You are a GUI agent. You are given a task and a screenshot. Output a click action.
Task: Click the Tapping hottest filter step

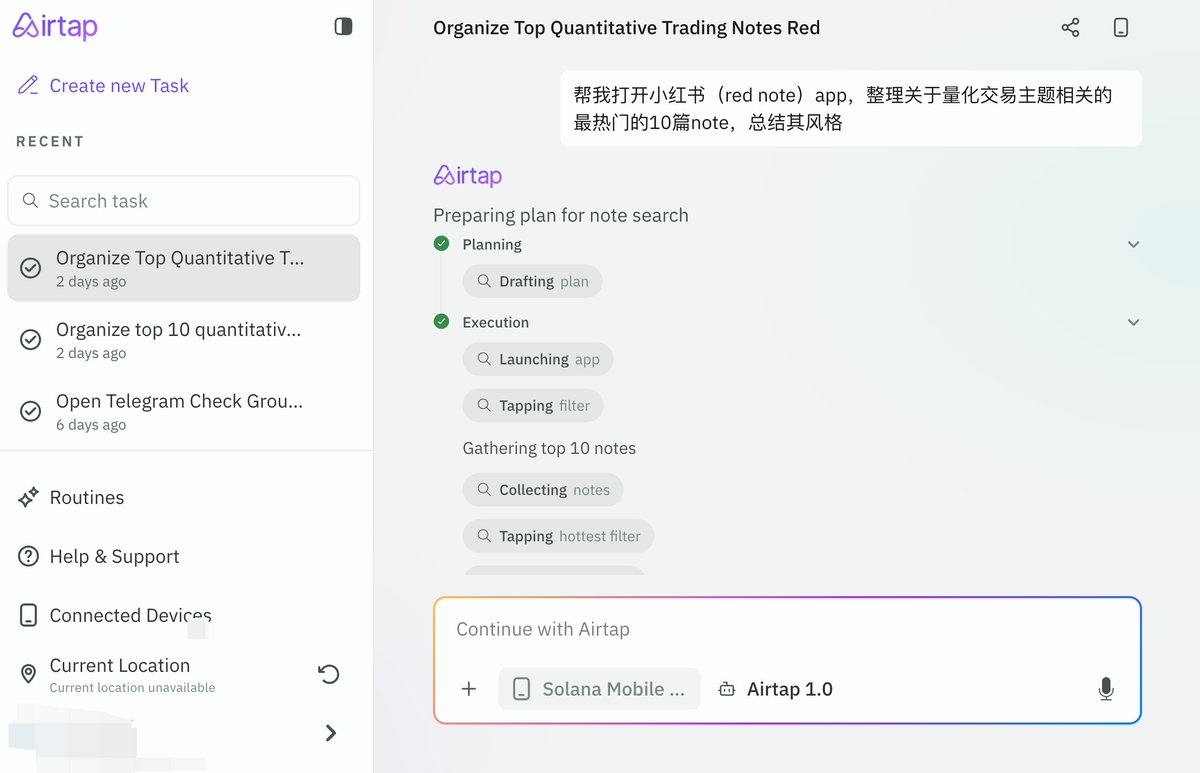pyautogui.click(x=558, y=536)
